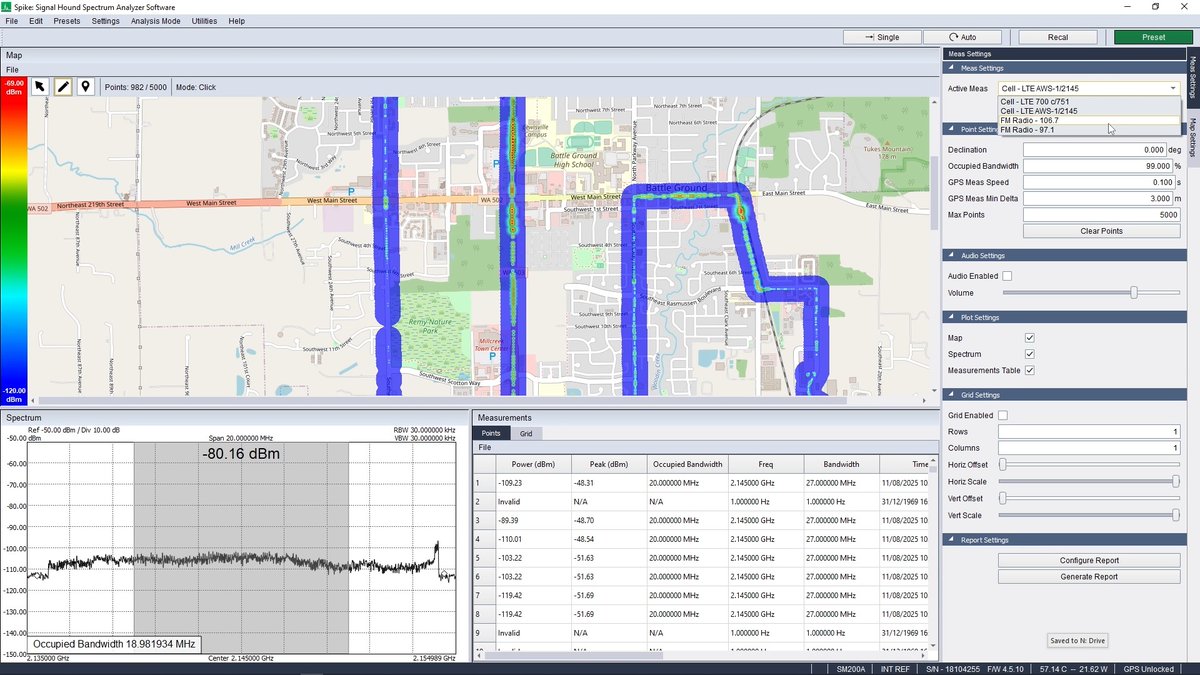
Task: Select the location pin marker tool
Action: pyautogui.click(x=86, y=86)
